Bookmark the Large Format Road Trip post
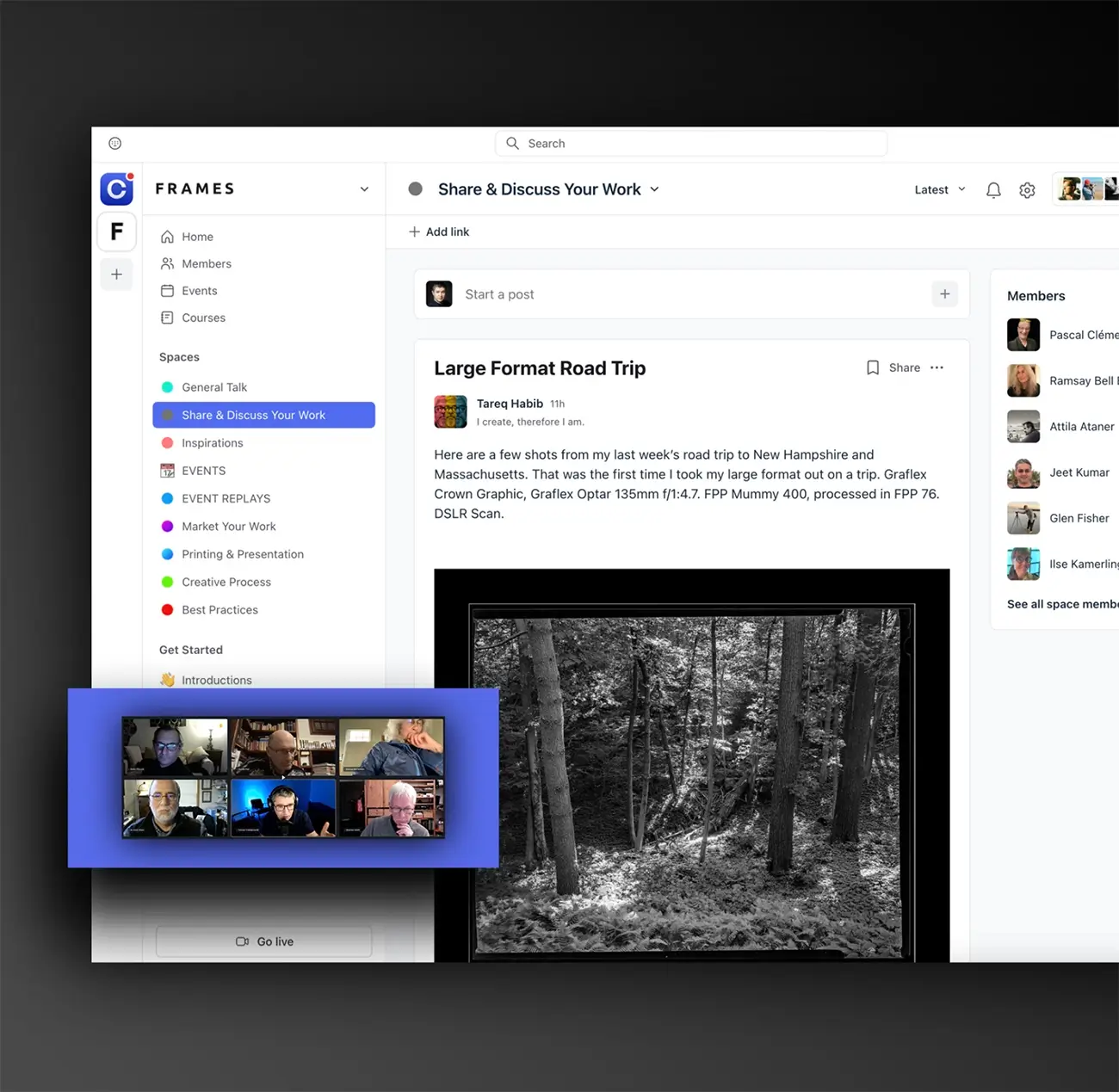The height and width of the screenshot is (1092, 1119). [873, 367]
